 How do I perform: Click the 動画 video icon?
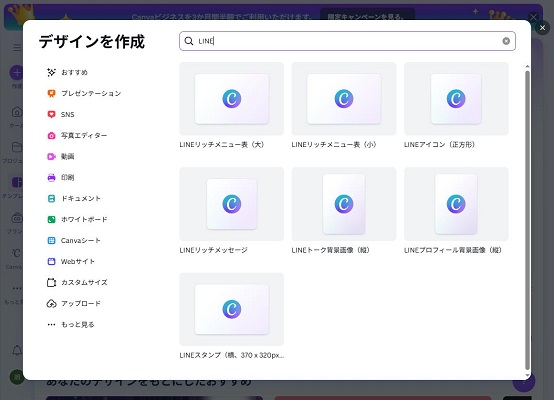(51, 157)
